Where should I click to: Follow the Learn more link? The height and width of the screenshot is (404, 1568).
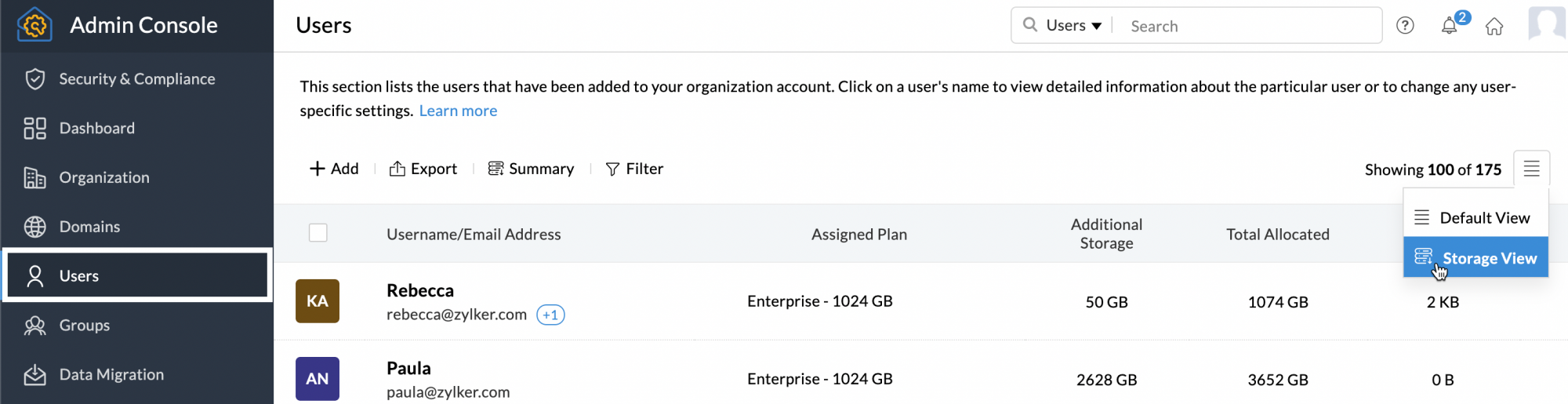click(x=458, y=111)
